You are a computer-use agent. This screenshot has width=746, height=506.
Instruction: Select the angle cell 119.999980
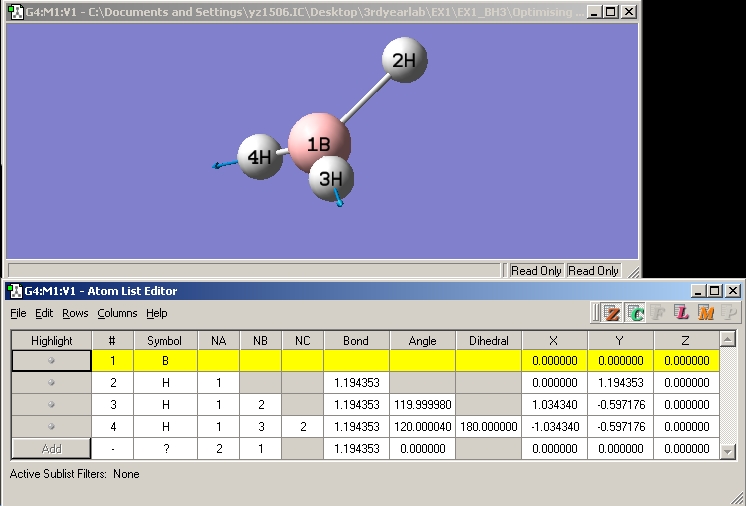(422, 405)
